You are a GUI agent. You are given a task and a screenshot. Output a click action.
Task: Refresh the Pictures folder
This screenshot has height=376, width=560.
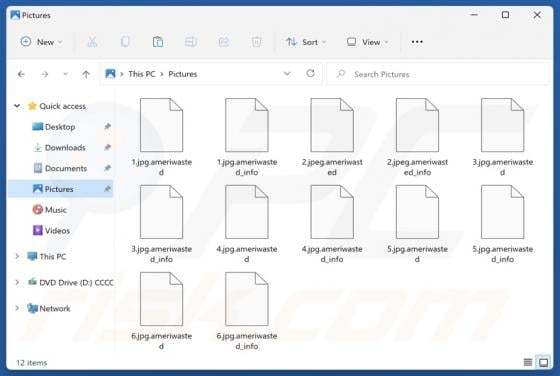point(310,73)
